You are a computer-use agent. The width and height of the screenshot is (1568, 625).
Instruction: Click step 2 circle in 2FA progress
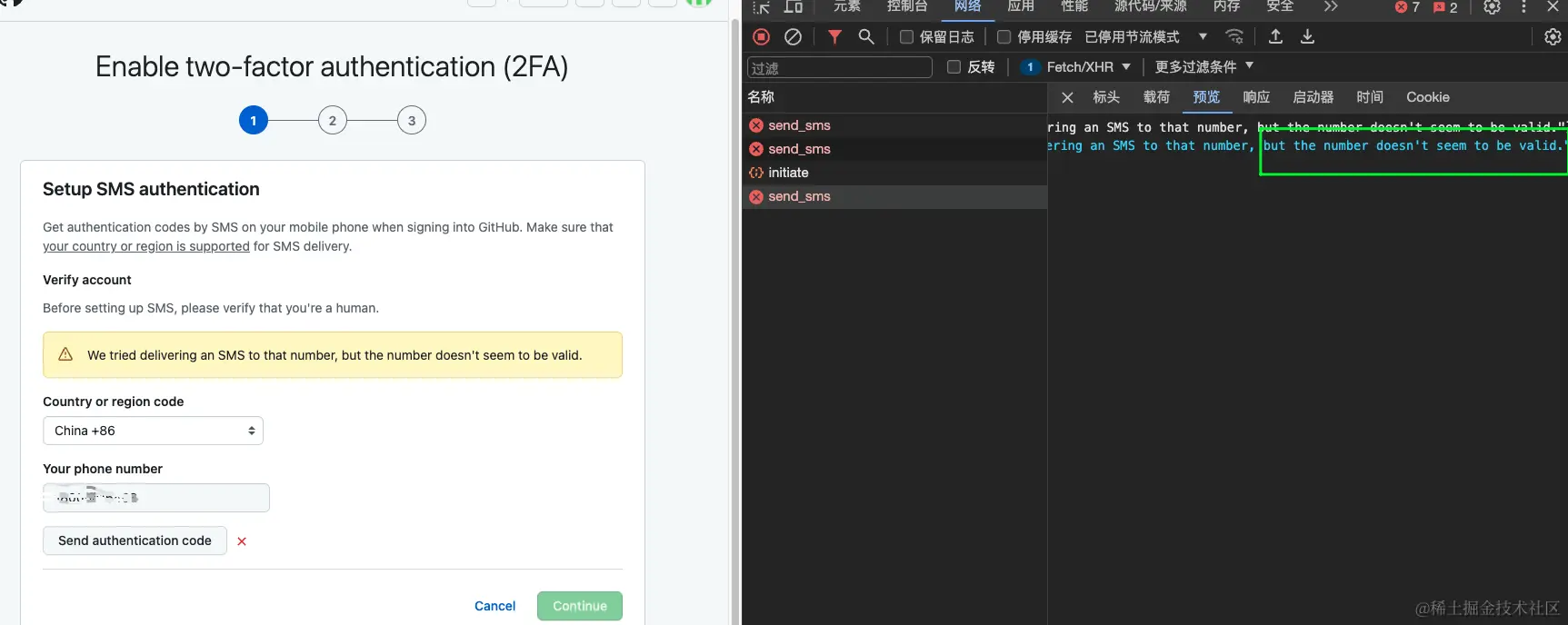coord(333,120)
